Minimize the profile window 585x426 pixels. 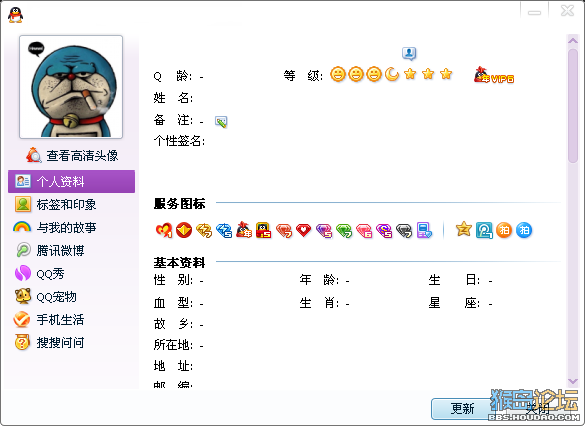(534, 12)
